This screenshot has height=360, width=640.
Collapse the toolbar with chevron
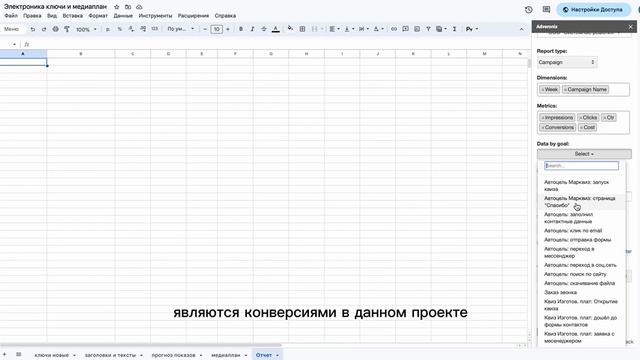click(x=521, y=29)
